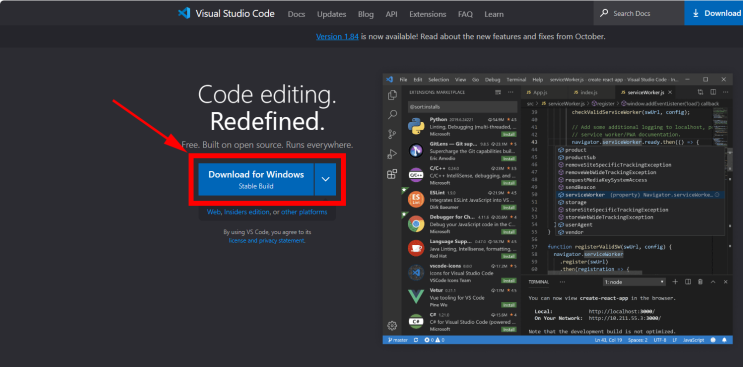
Task: Click the Download button in the top right
Action: [x=714, y=13]
